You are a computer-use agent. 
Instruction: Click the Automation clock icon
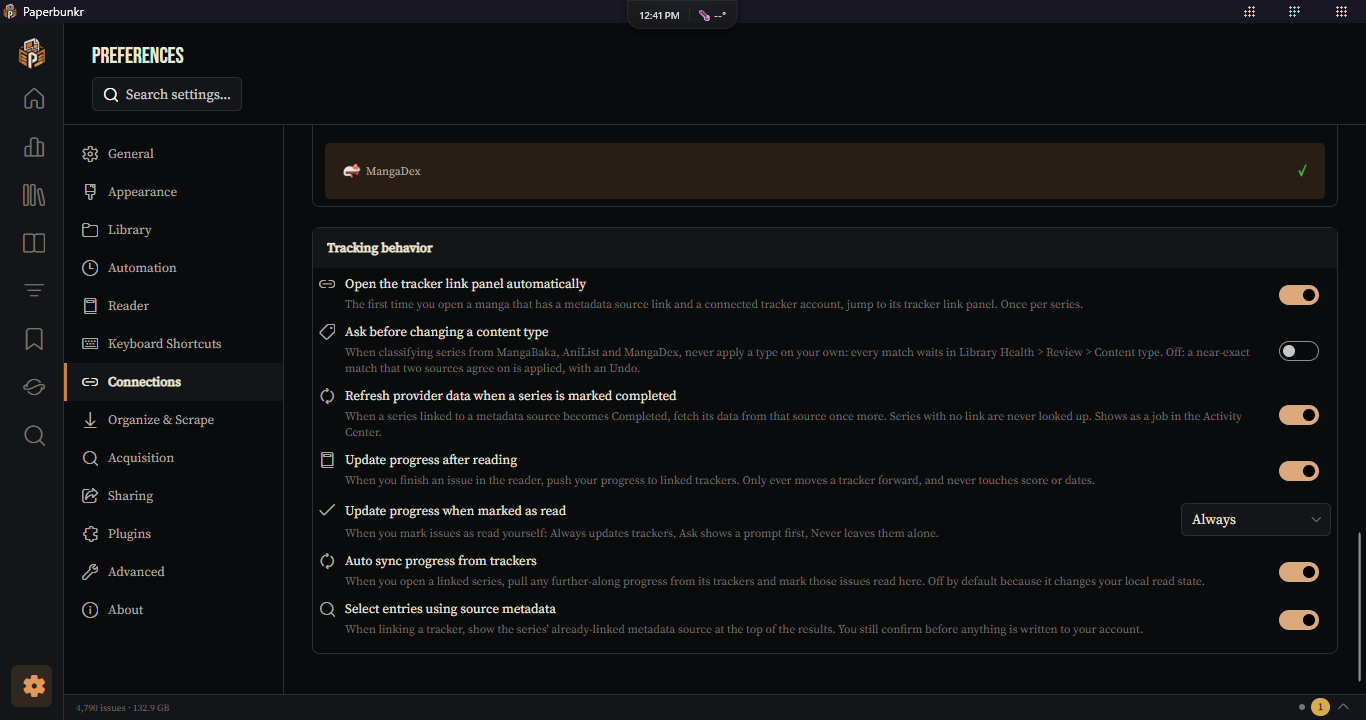90,268
